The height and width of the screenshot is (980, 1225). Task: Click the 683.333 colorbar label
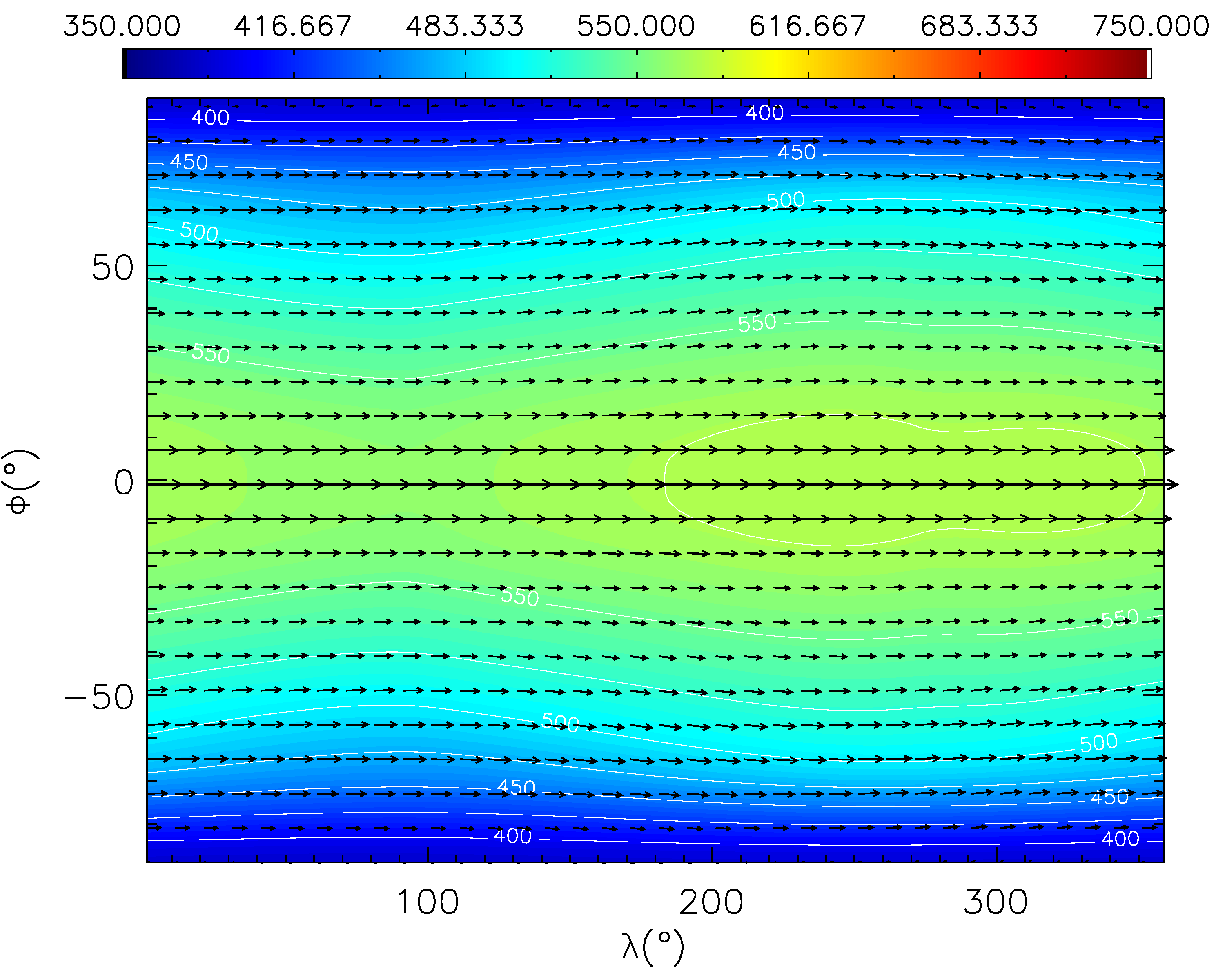pos(979,26)
